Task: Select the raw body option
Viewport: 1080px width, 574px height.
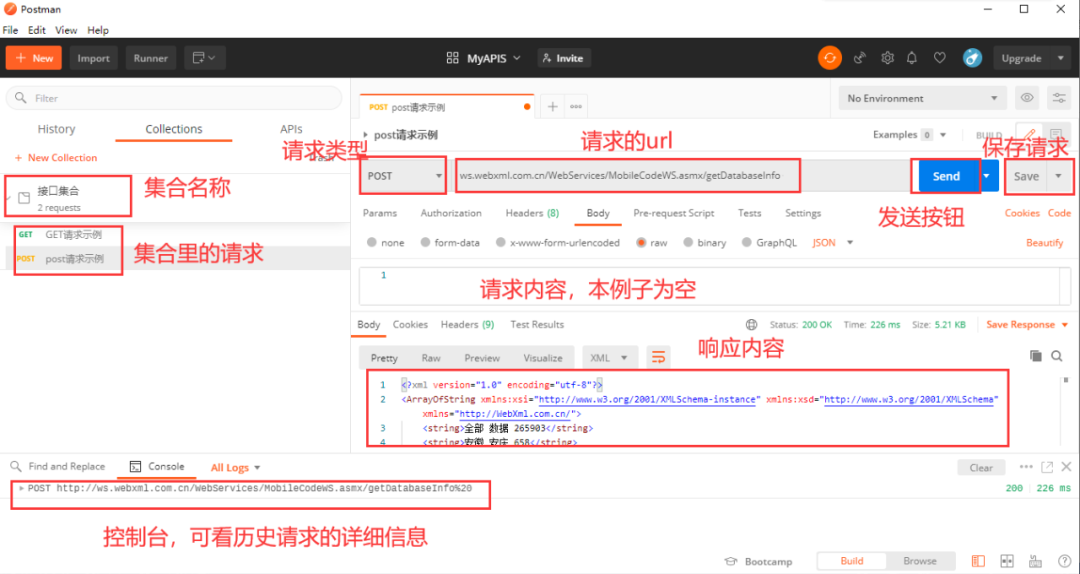Action: point(641,243)
